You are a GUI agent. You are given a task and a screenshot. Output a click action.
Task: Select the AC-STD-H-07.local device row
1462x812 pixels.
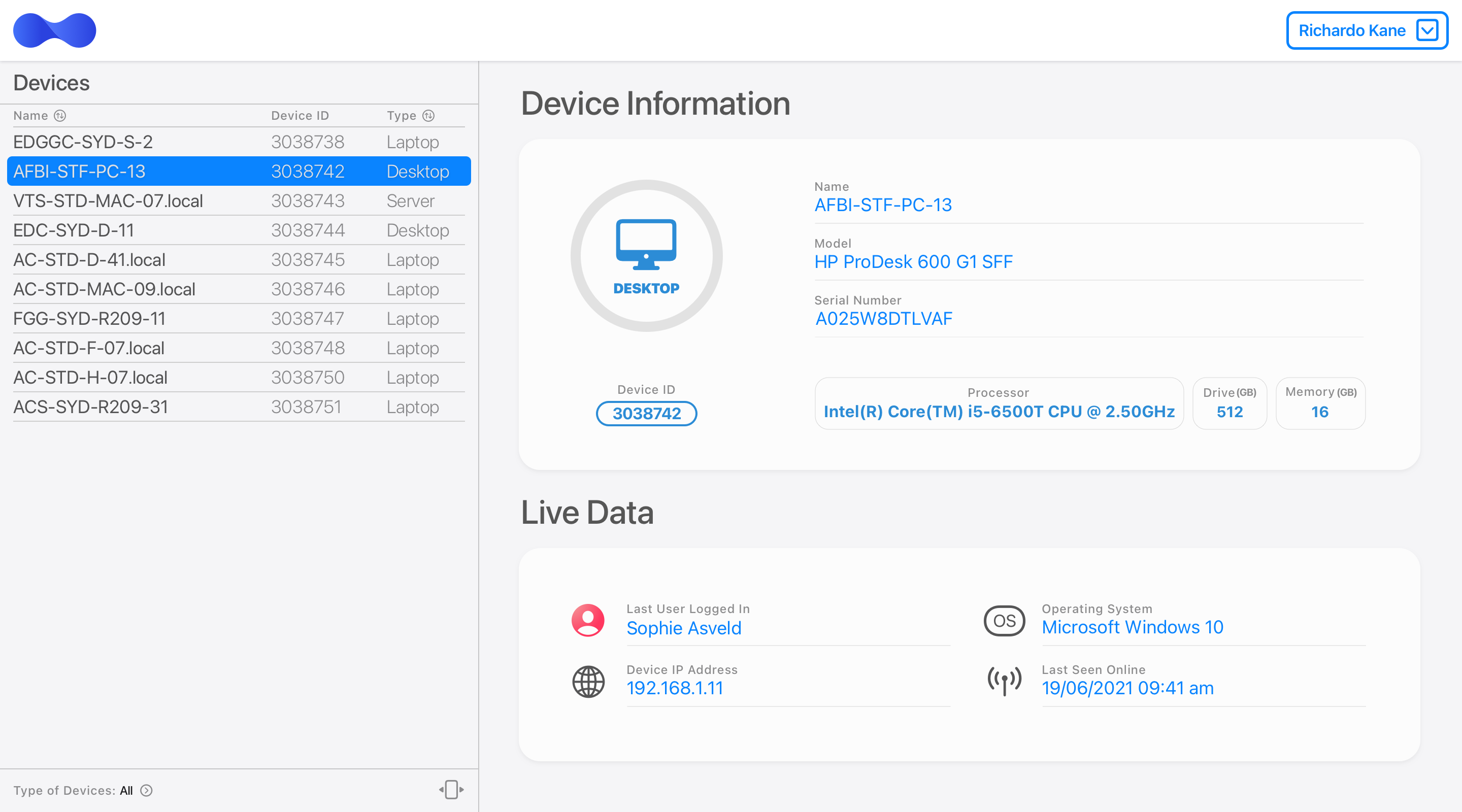click(x=239, y=378)
